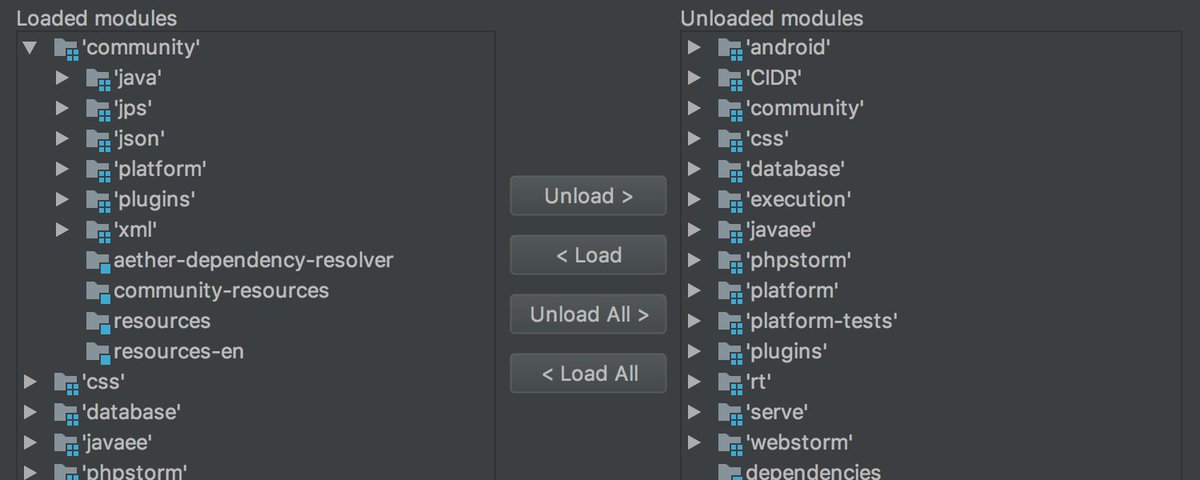Viewport: 1200px width, 480px height.
Task: Click the community-resources module icon
Action: (x=98, y=292)
